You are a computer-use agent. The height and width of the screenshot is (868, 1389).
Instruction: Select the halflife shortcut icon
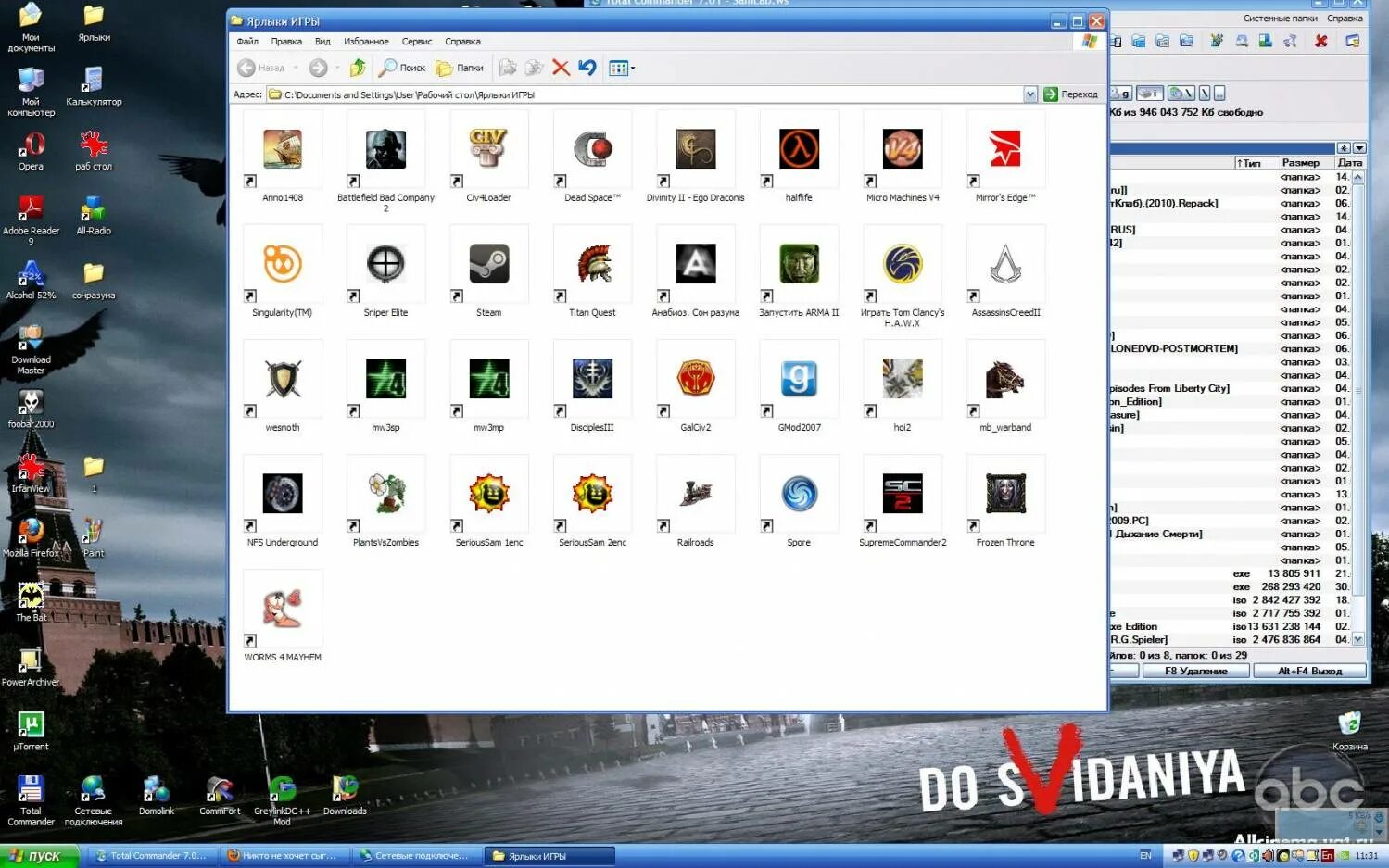pos(799,149)
